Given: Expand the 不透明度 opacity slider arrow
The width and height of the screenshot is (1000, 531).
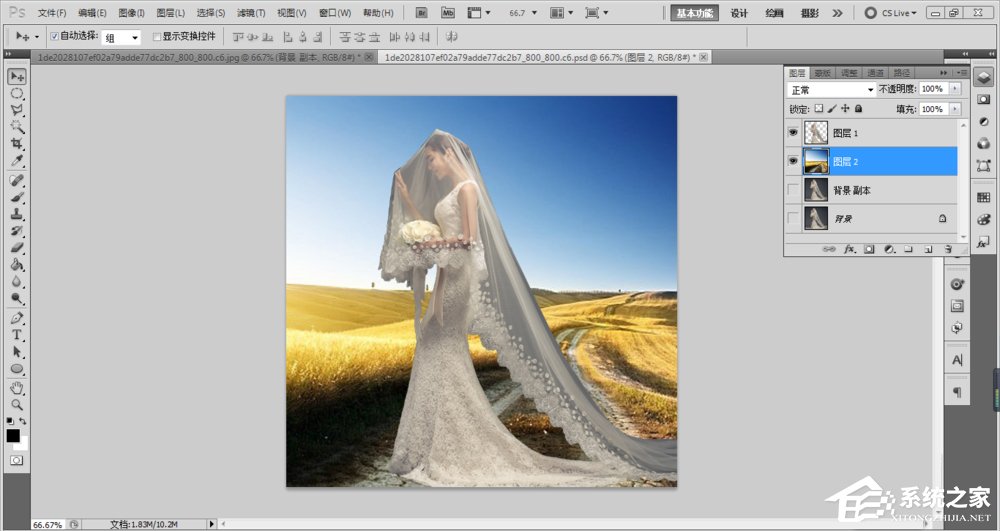Looking at the screenshot, I should pyautogui.click(x=955, y=89).
